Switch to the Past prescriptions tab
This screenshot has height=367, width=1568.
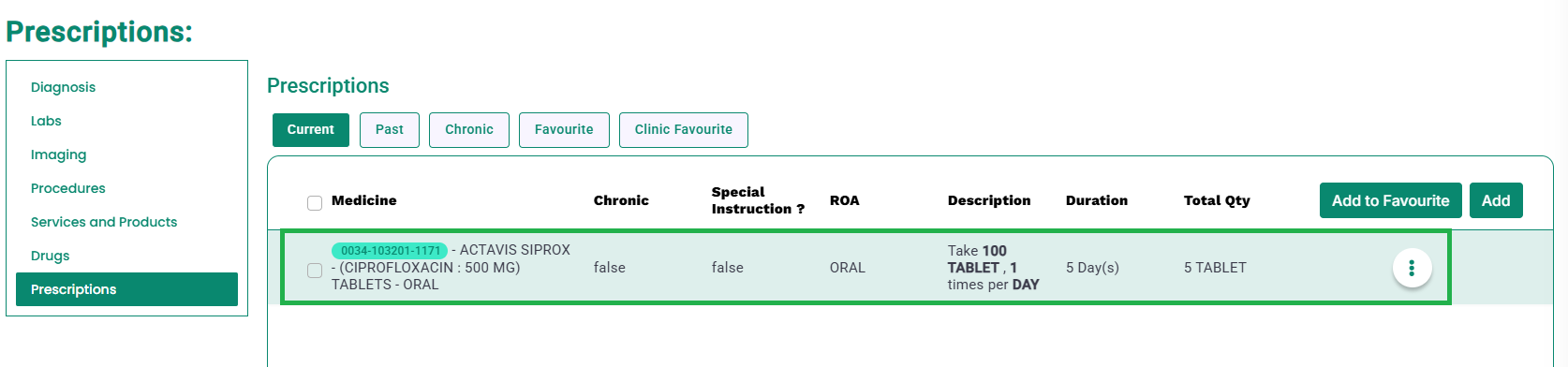click(390, 130)
